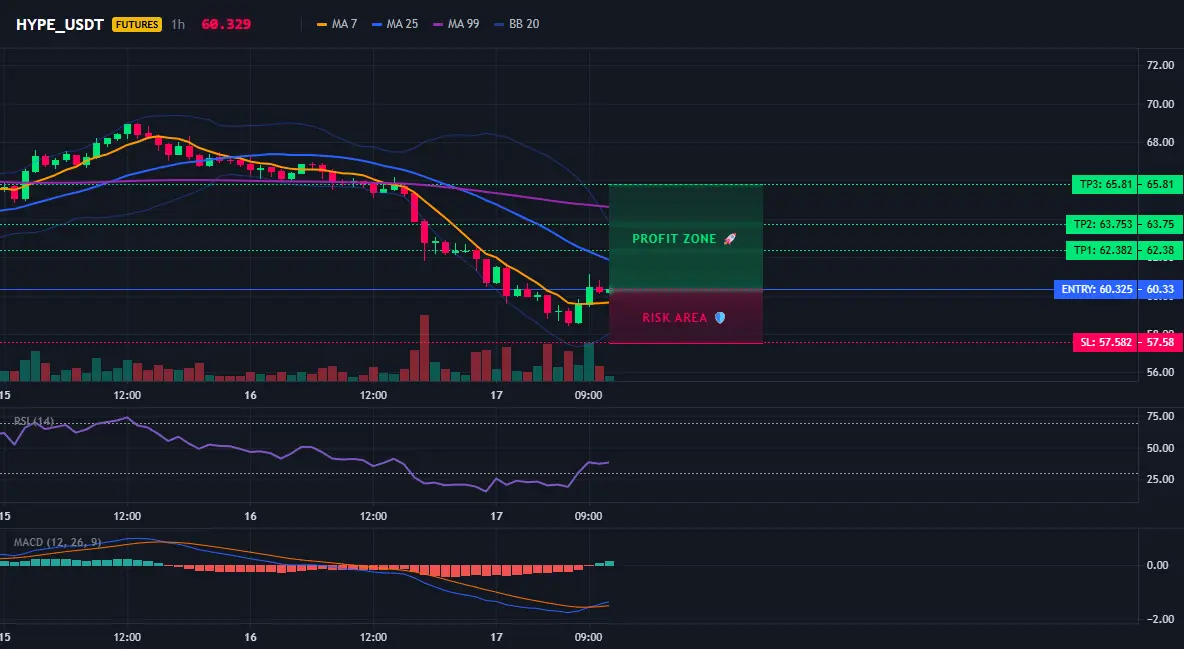Screen dimensions: 1184x649
Task: Click 72.00 on the price axis
Action: click(x=1160, y=66)
